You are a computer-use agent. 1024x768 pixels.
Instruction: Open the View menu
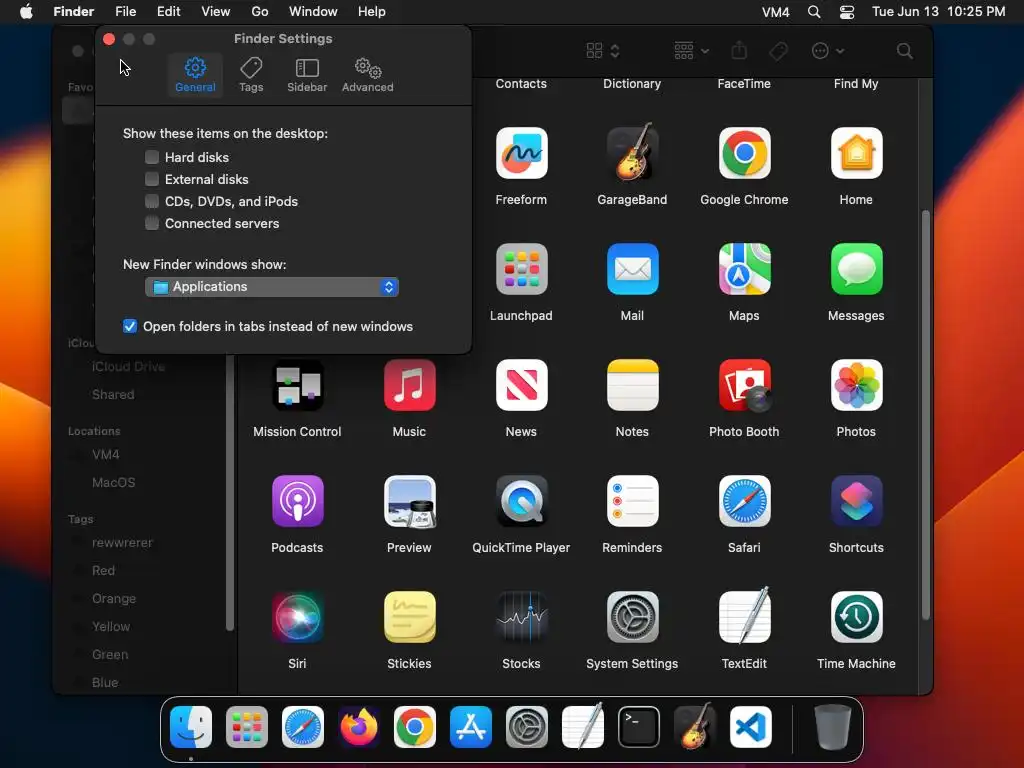pos(216,12)
